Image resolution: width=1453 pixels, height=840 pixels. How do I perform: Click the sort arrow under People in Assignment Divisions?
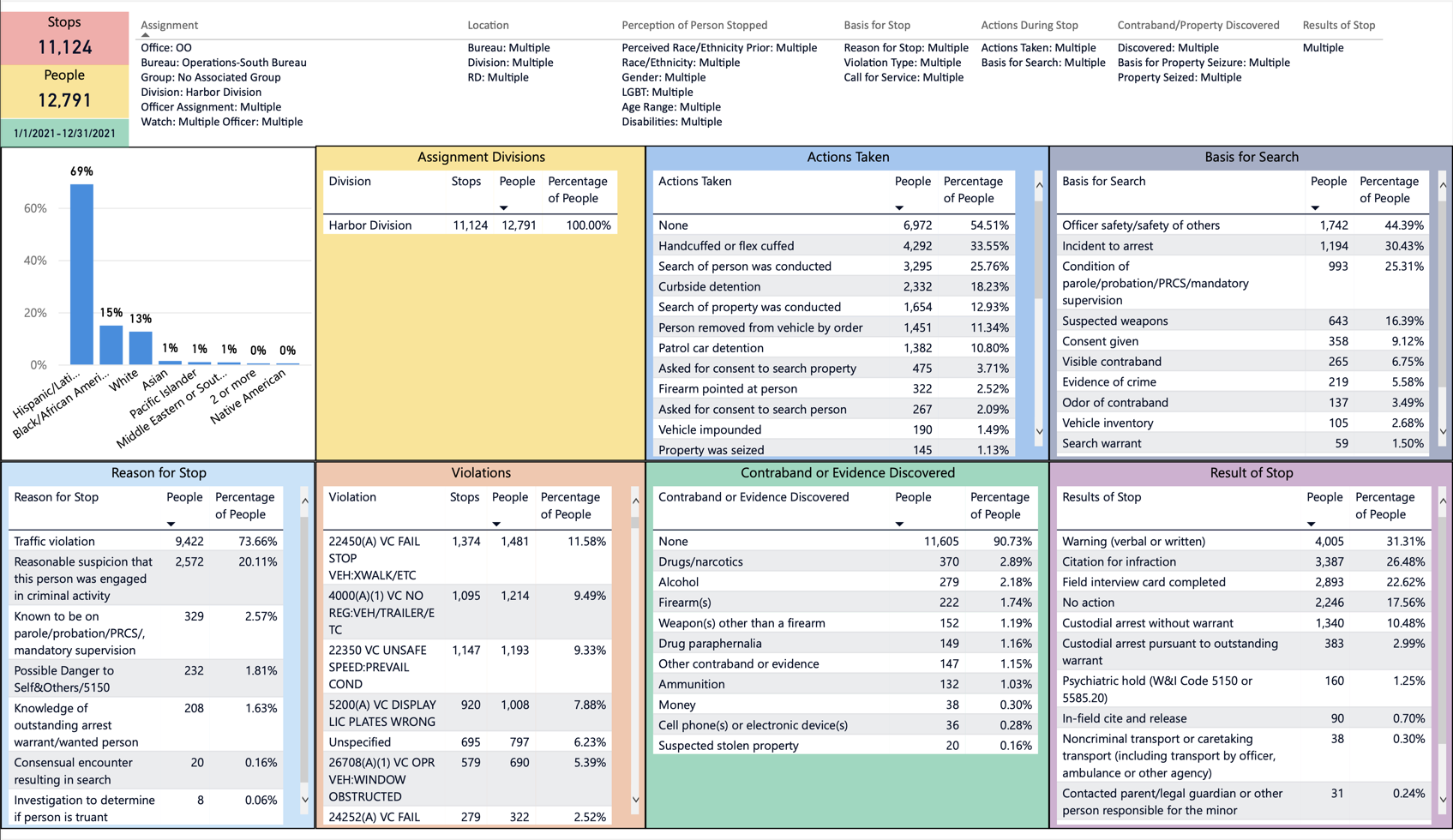pyautogui.click(x=504, y=208)
